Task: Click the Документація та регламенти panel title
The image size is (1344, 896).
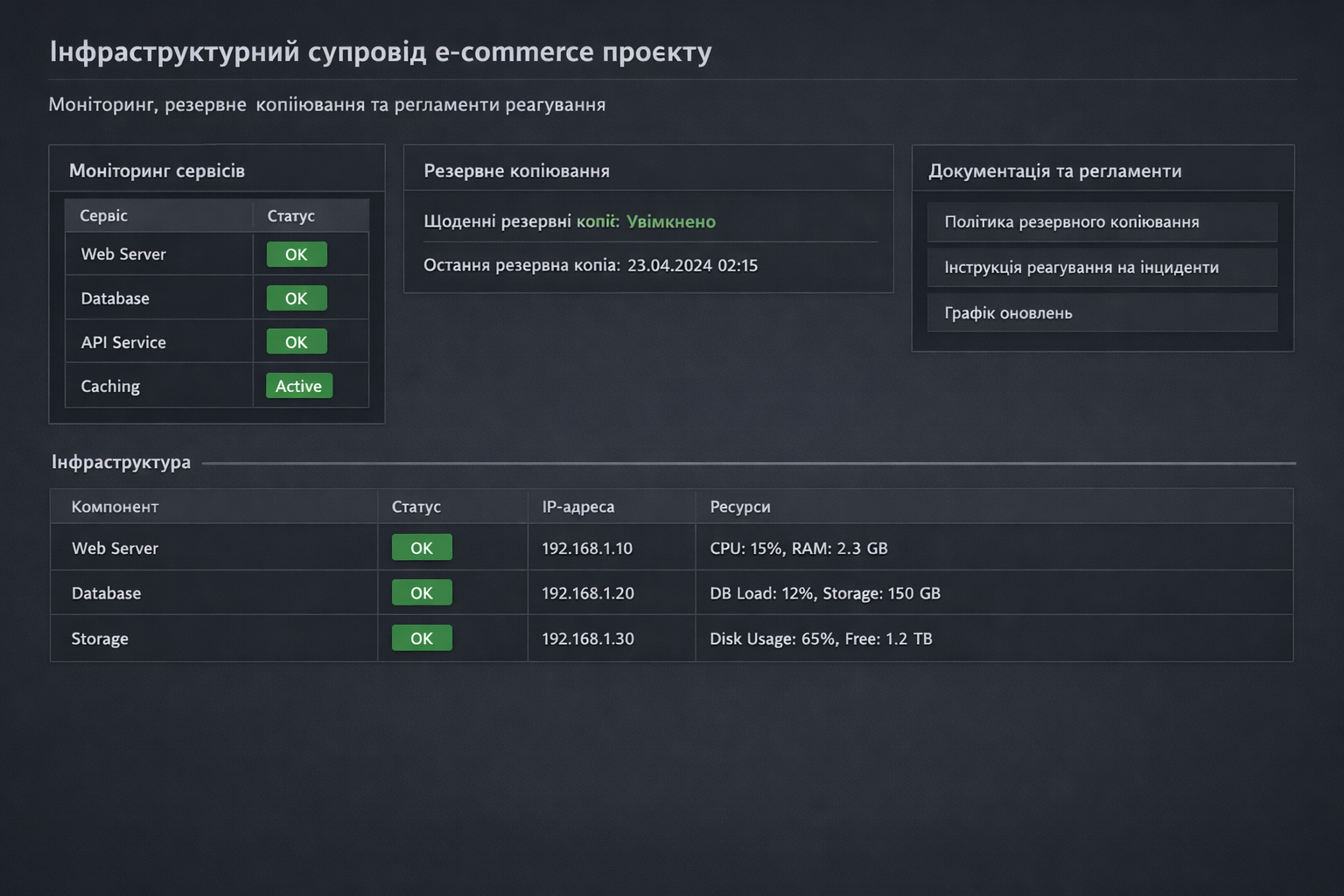Action: [x=1055, y=171]
